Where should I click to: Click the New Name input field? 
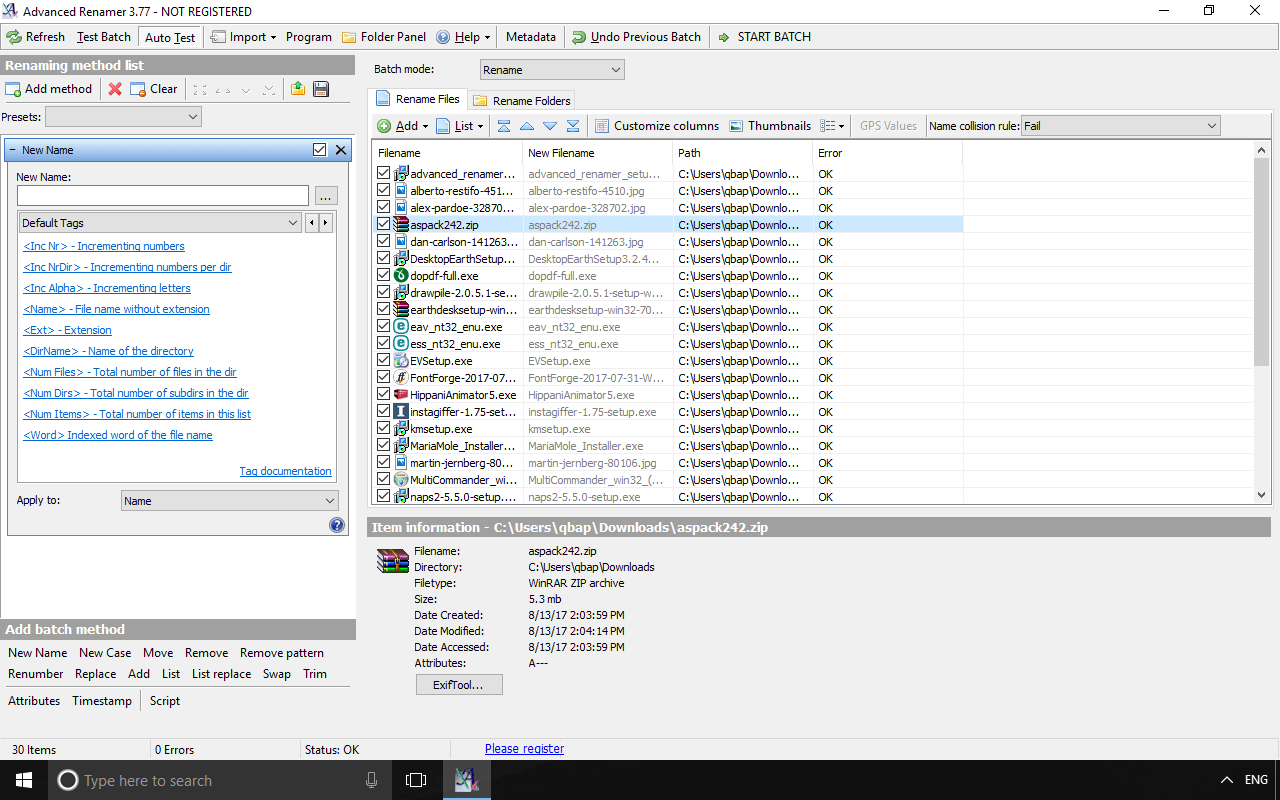tap(163, 195)
